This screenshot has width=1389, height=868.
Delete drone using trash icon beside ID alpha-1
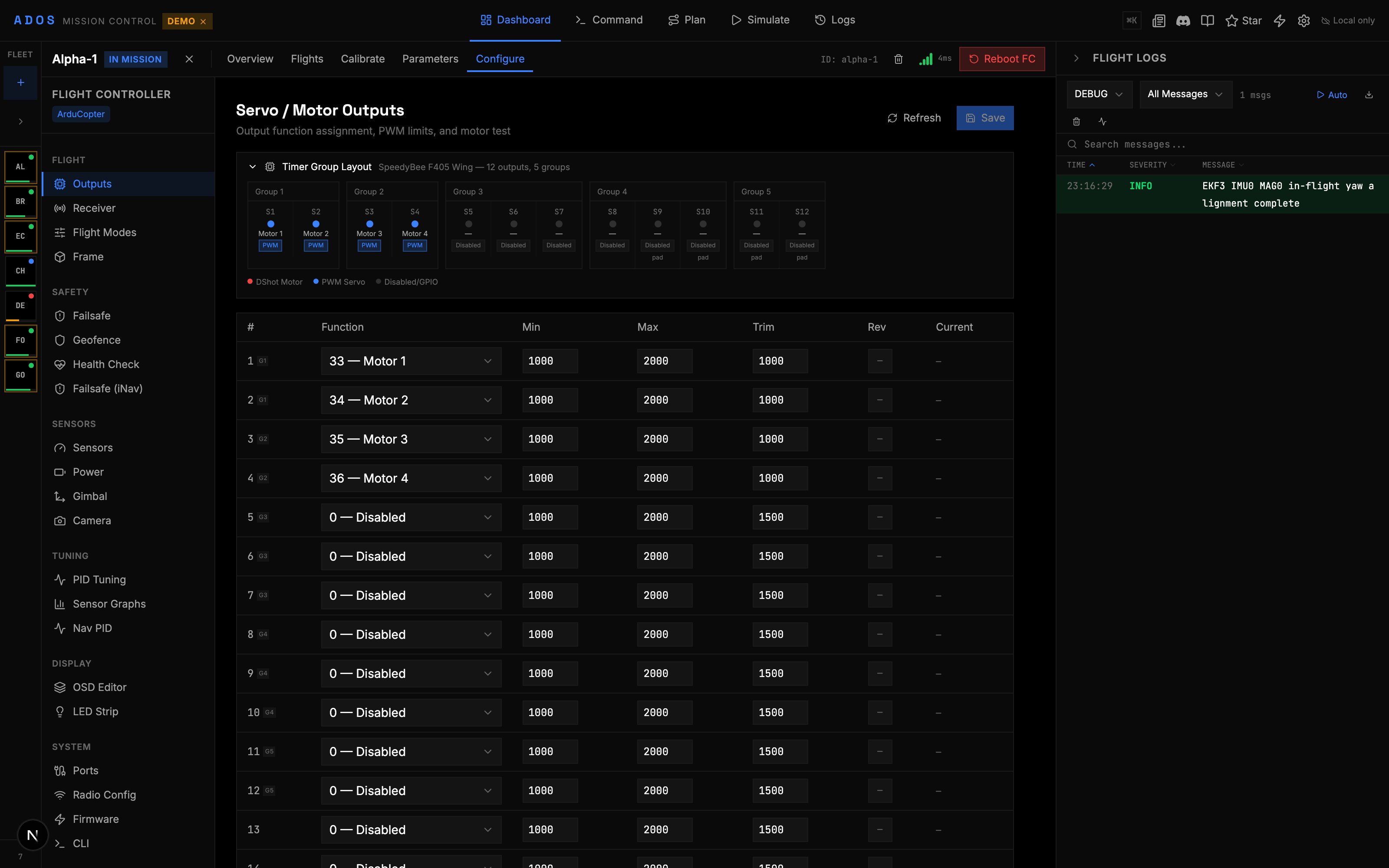tap(898, 59)
